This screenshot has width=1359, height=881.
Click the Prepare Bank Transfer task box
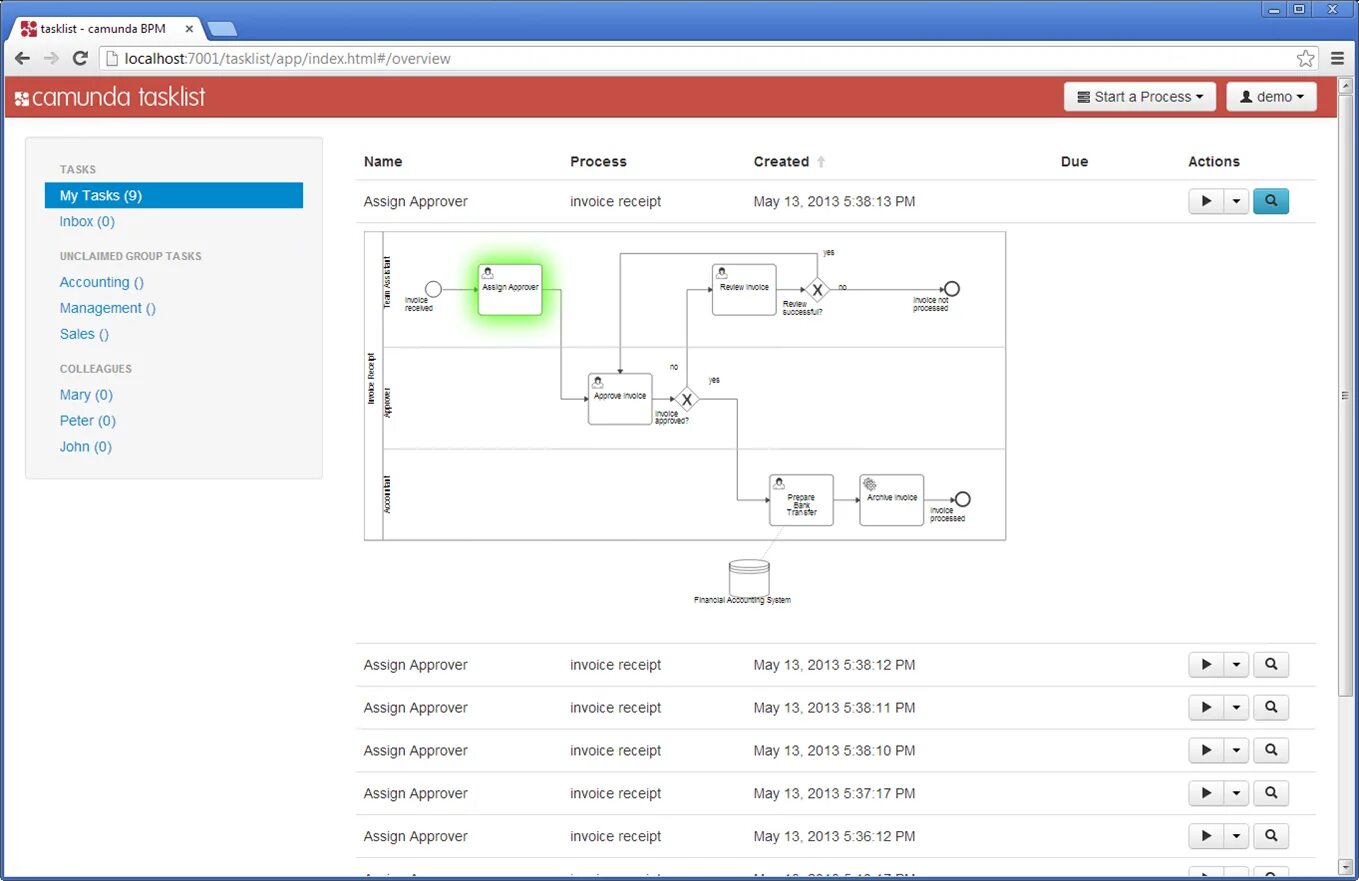point(801,500)
